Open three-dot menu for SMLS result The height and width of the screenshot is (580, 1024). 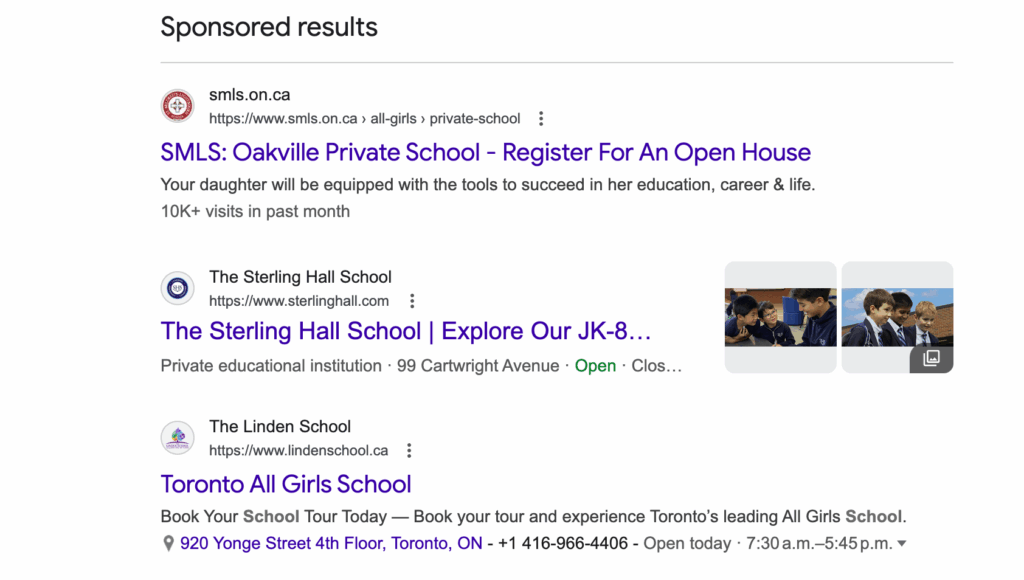click(541, 119)
